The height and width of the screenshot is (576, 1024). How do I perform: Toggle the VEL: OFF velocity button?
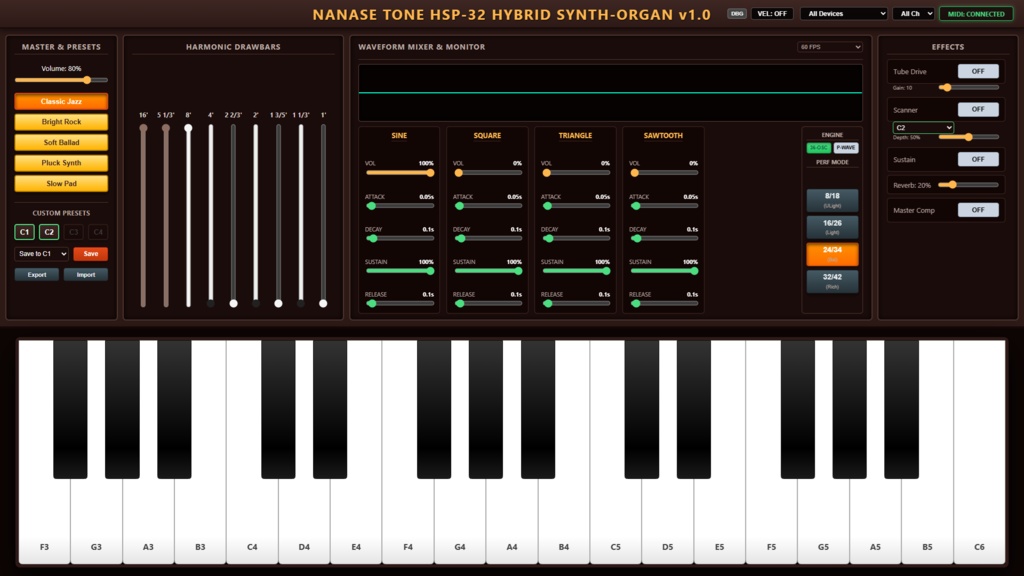pyautogui.click(x=772, y=14)
